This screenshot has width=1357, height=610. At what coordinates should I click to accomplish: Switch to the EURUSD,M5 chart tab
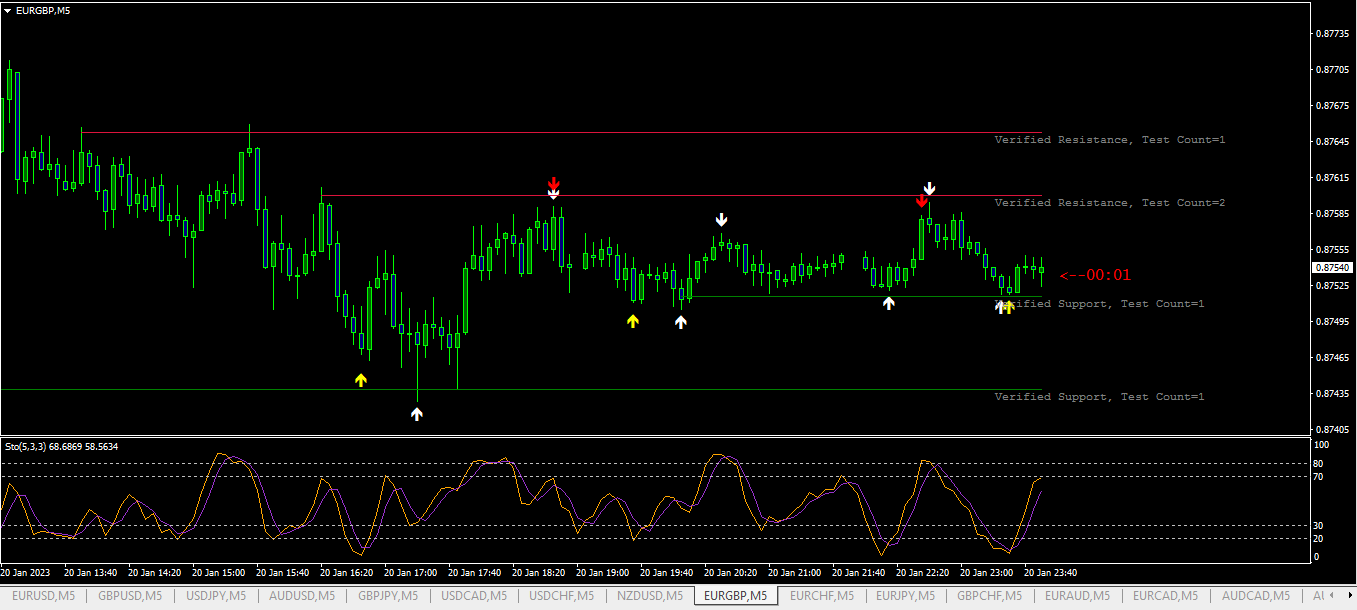click(44, 596)
